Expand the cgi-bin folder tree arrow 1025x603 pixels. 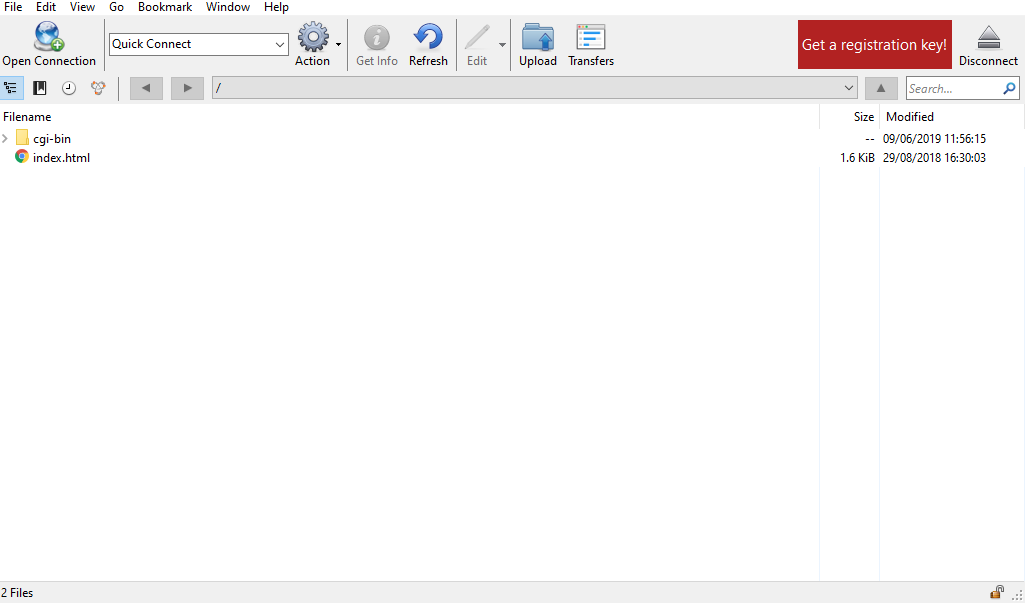5,139
